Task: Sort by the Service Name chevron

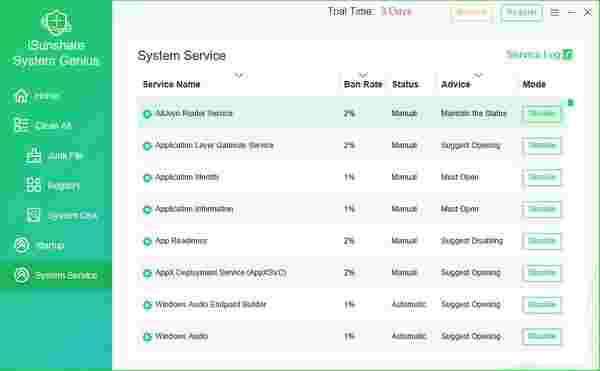Action: point(239,75)
